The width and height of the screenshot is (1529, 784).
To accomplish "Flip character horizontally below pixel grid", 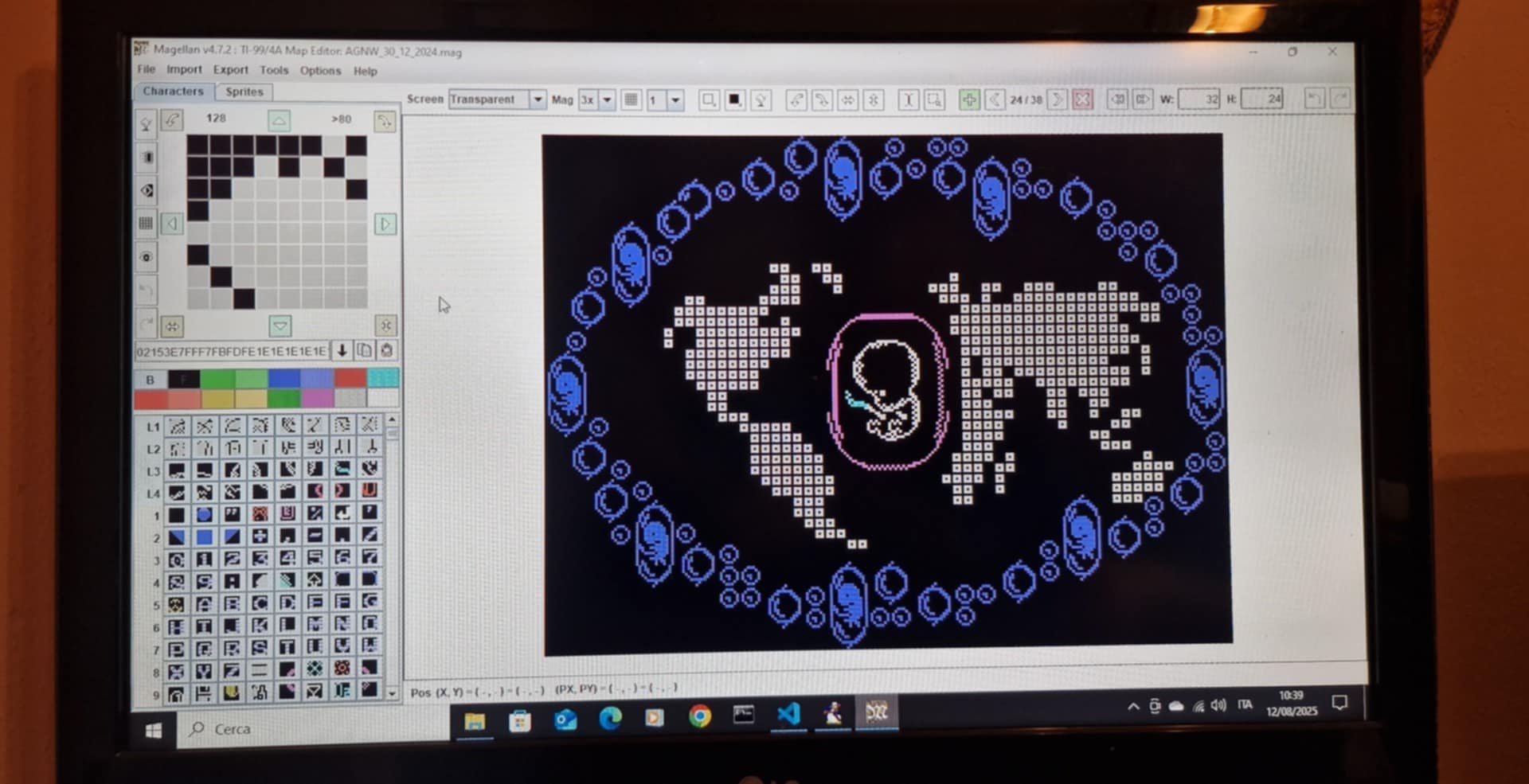I will (x=172, y=326).
